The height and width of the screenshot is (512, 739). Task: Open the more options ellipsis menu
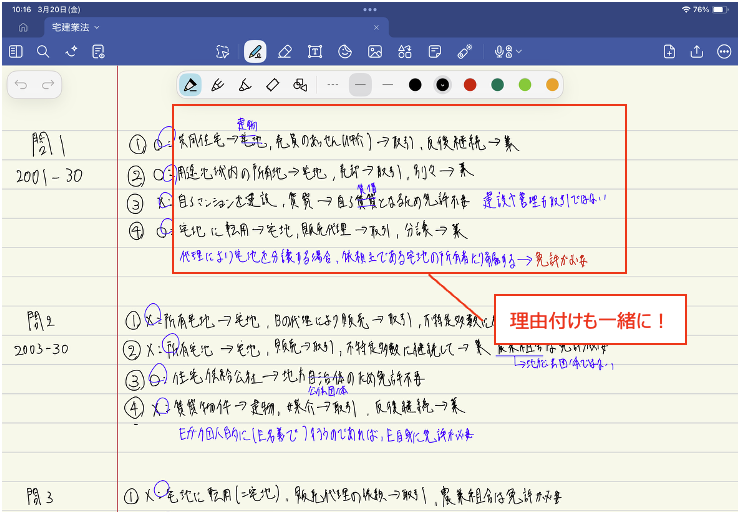(x=723, y=51)
